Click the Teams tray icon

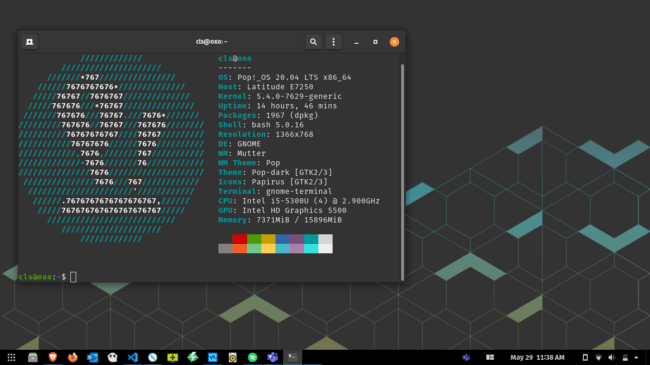tap(466, 357)
